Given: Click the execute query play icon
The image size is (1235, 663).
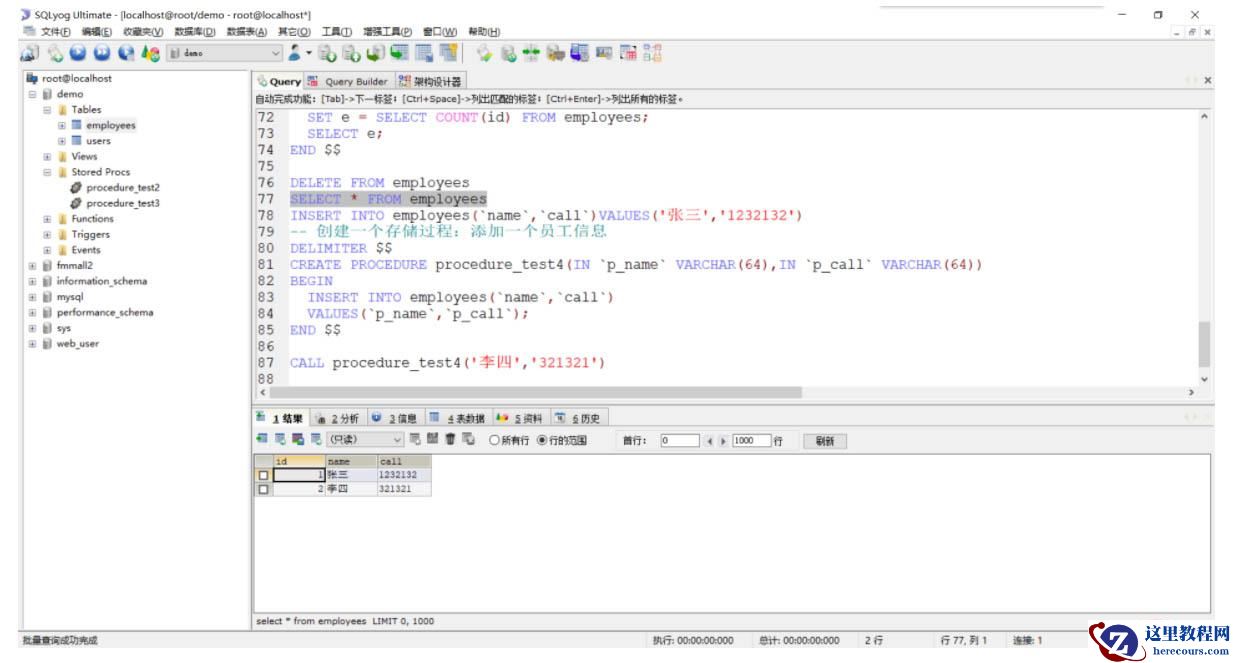Looking at the screenshot, I should pos(78,53).
